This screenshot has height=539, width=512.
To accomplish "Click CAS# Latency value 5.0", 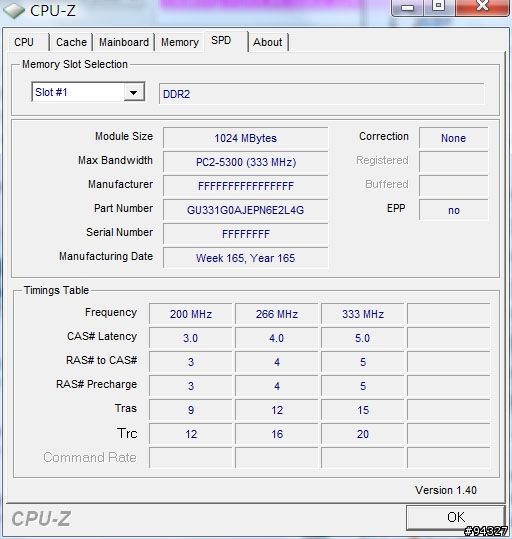I will pyautogui.click(x=363, y=338).
